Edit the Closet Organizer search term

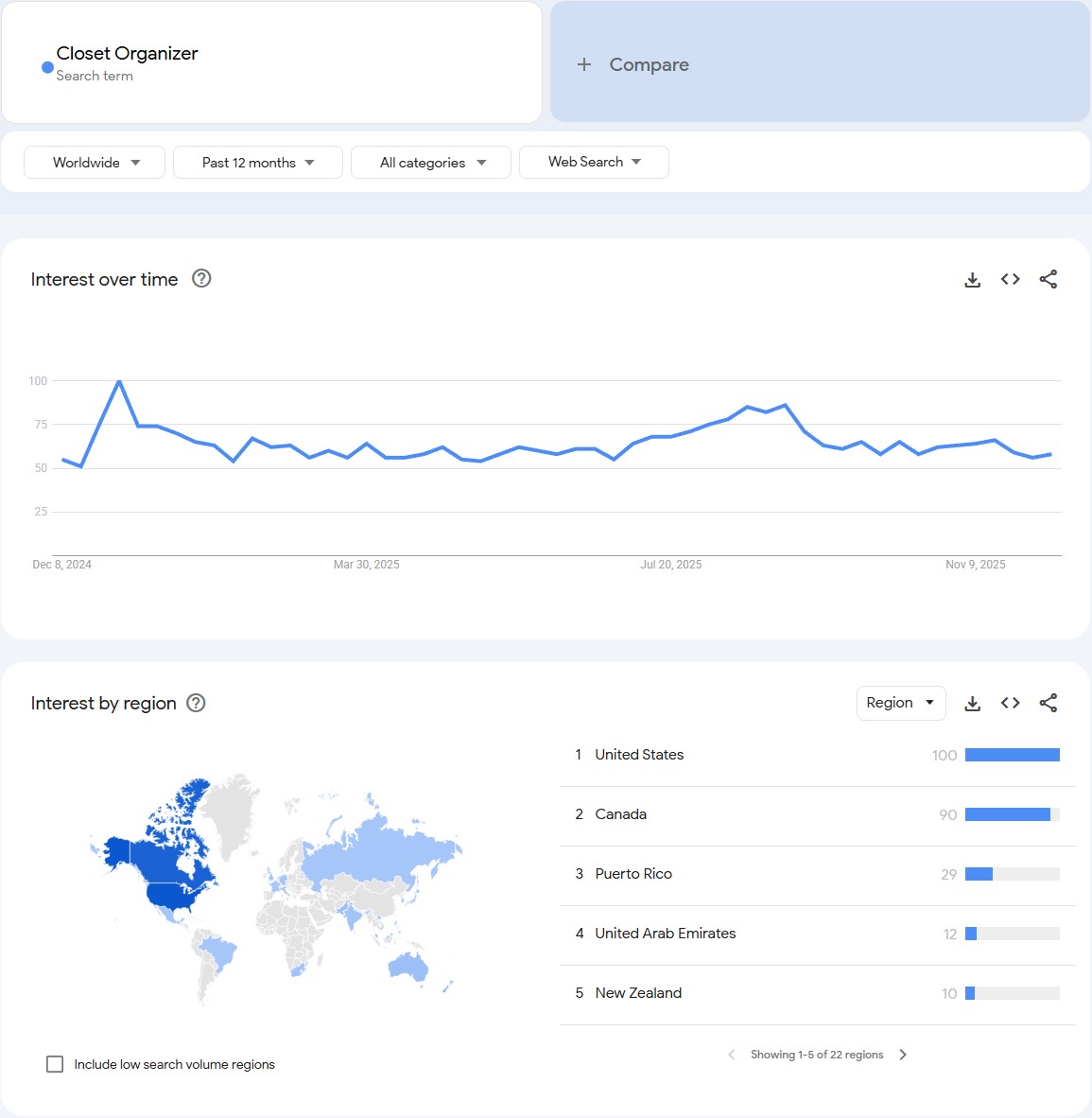tap(127, 54)
